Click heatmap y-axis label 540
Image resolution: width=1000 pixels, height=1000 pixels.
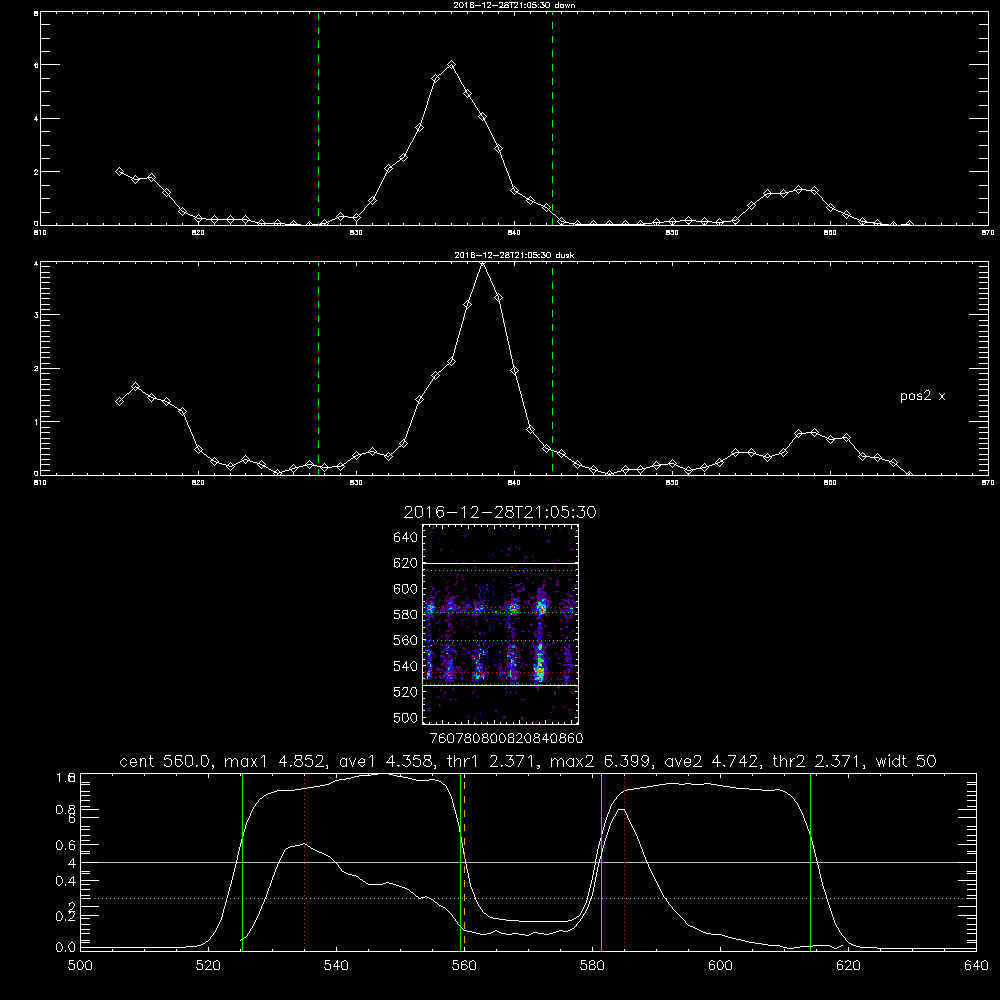tap(405, 666)
